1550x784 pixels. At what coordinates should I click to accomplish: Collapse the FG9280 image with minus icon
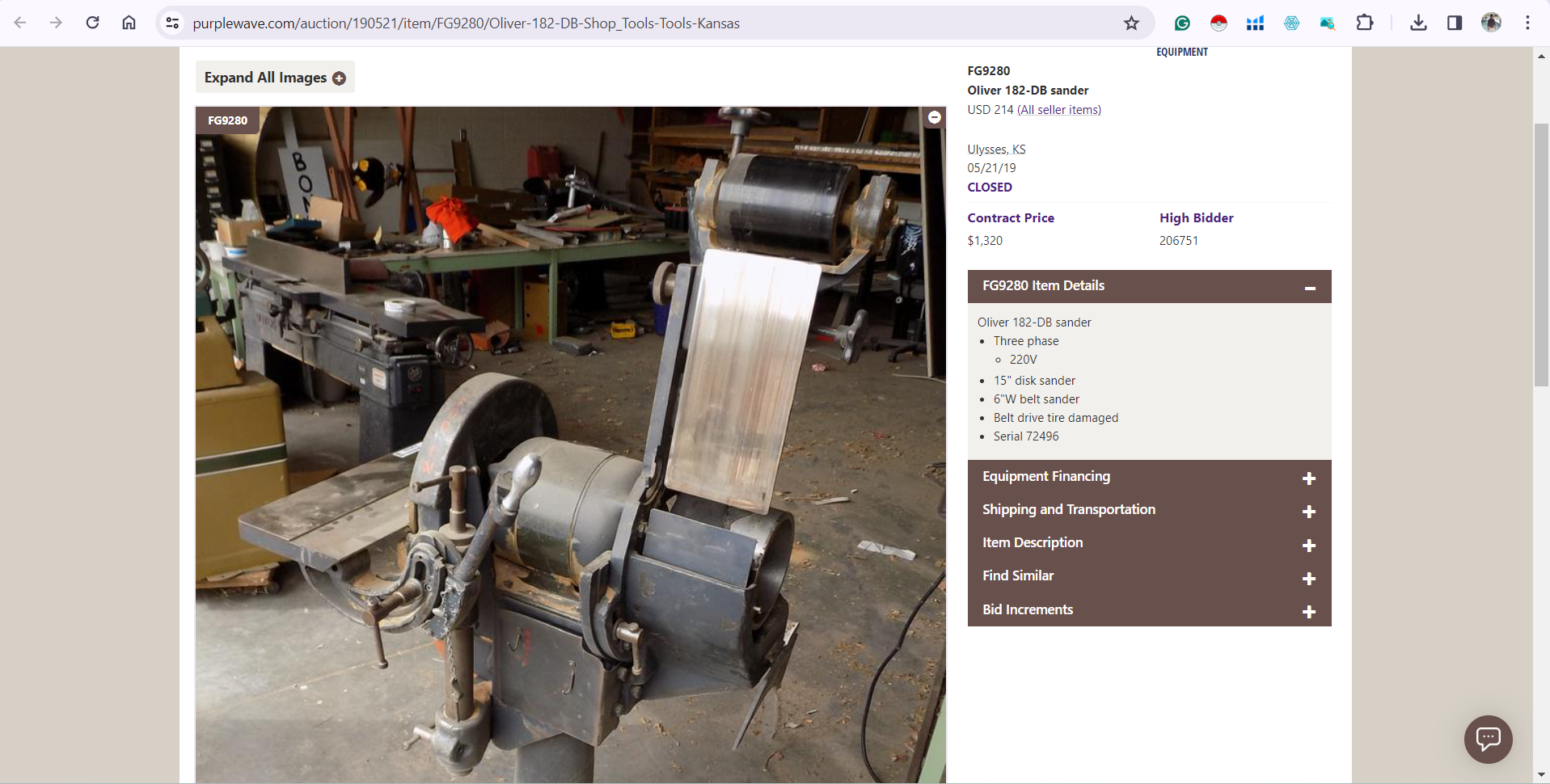[x=934, y=117]
